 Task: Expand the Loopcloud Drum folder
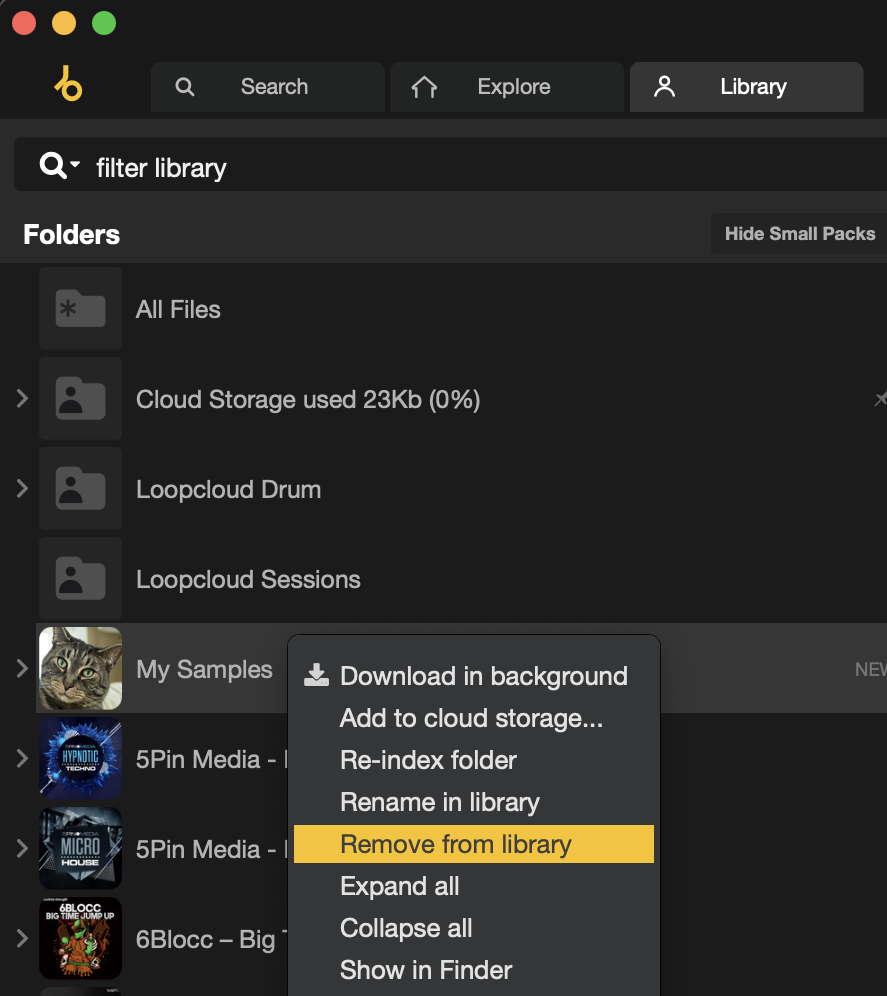pyautogui.click(x=22, y=488)
